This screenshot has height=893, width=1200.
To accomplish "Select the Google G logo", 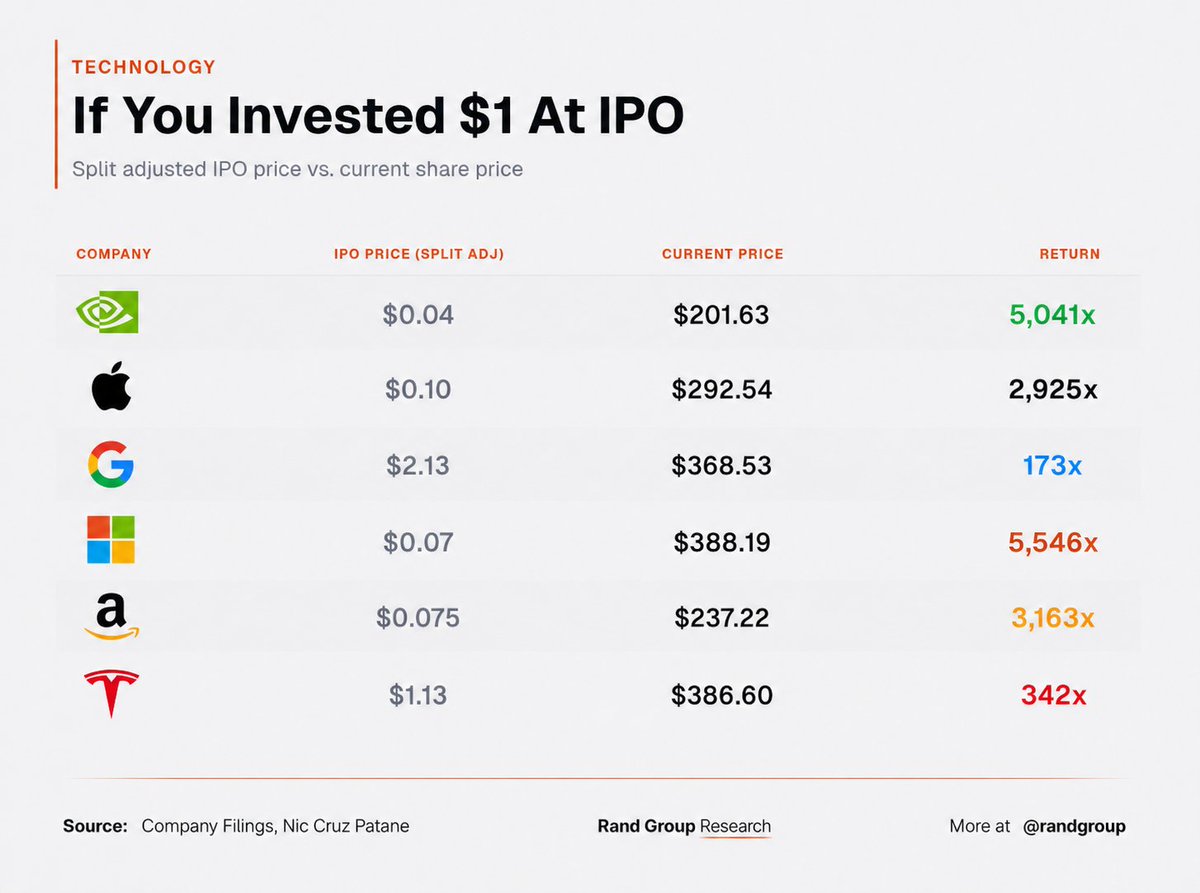I will tap(110, 466).
